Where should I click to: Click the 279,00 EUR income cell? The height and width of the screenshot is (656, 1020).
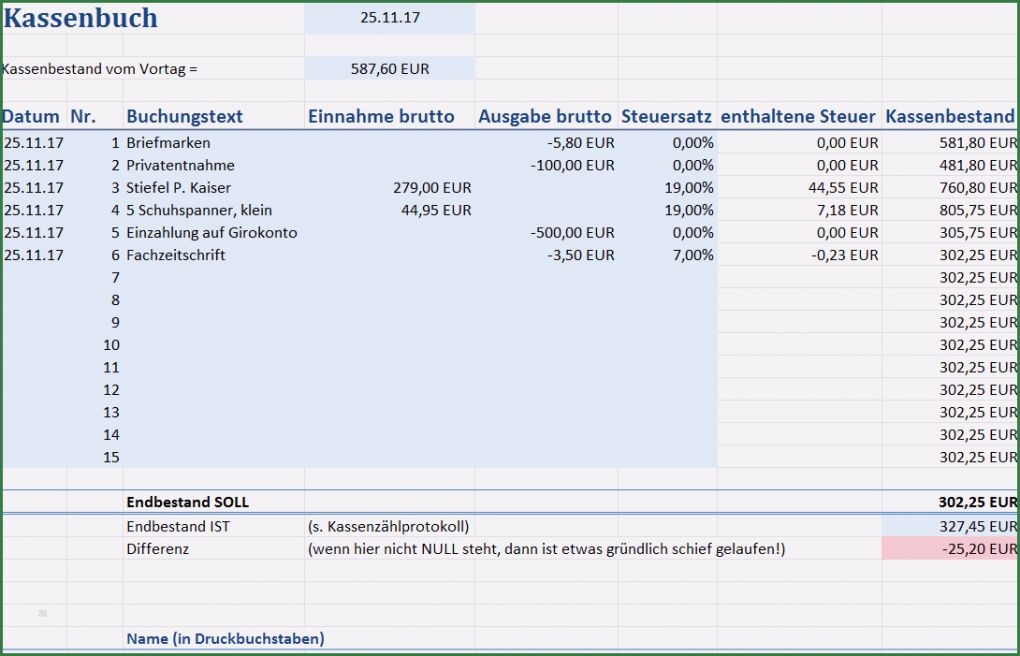pos(432,188)
